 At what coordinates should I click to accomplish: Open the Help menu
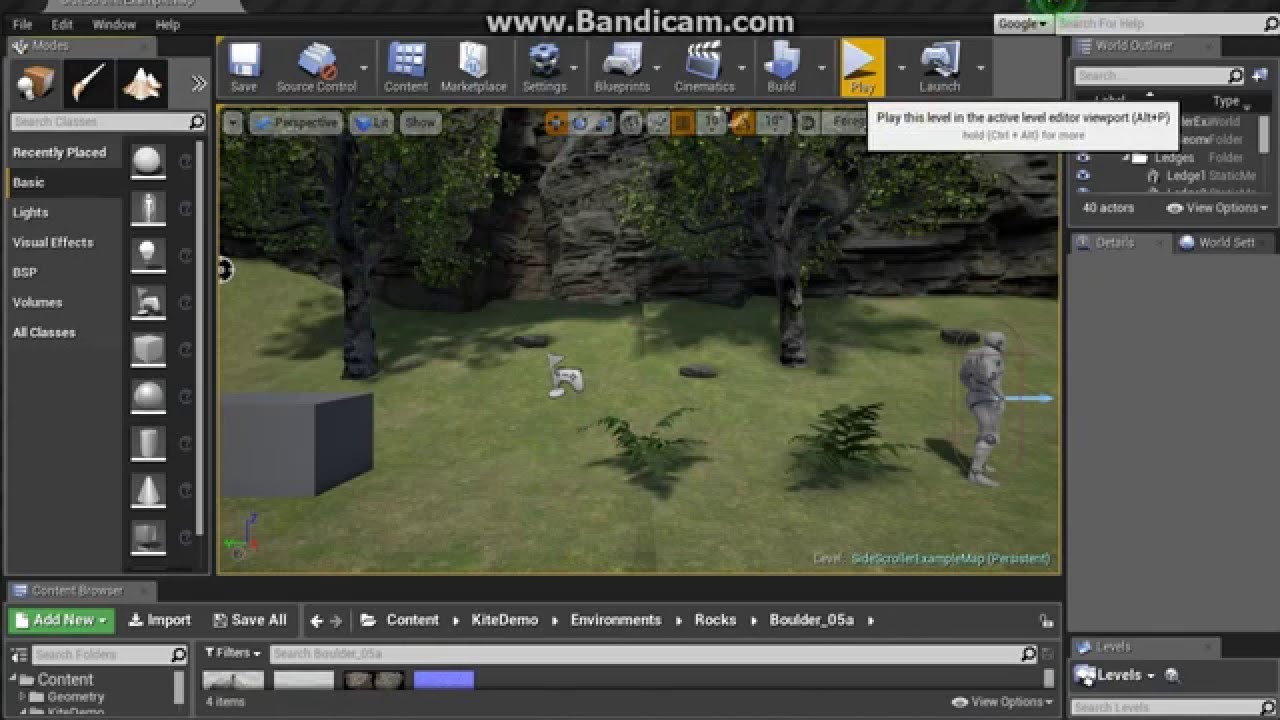[168, 24]
